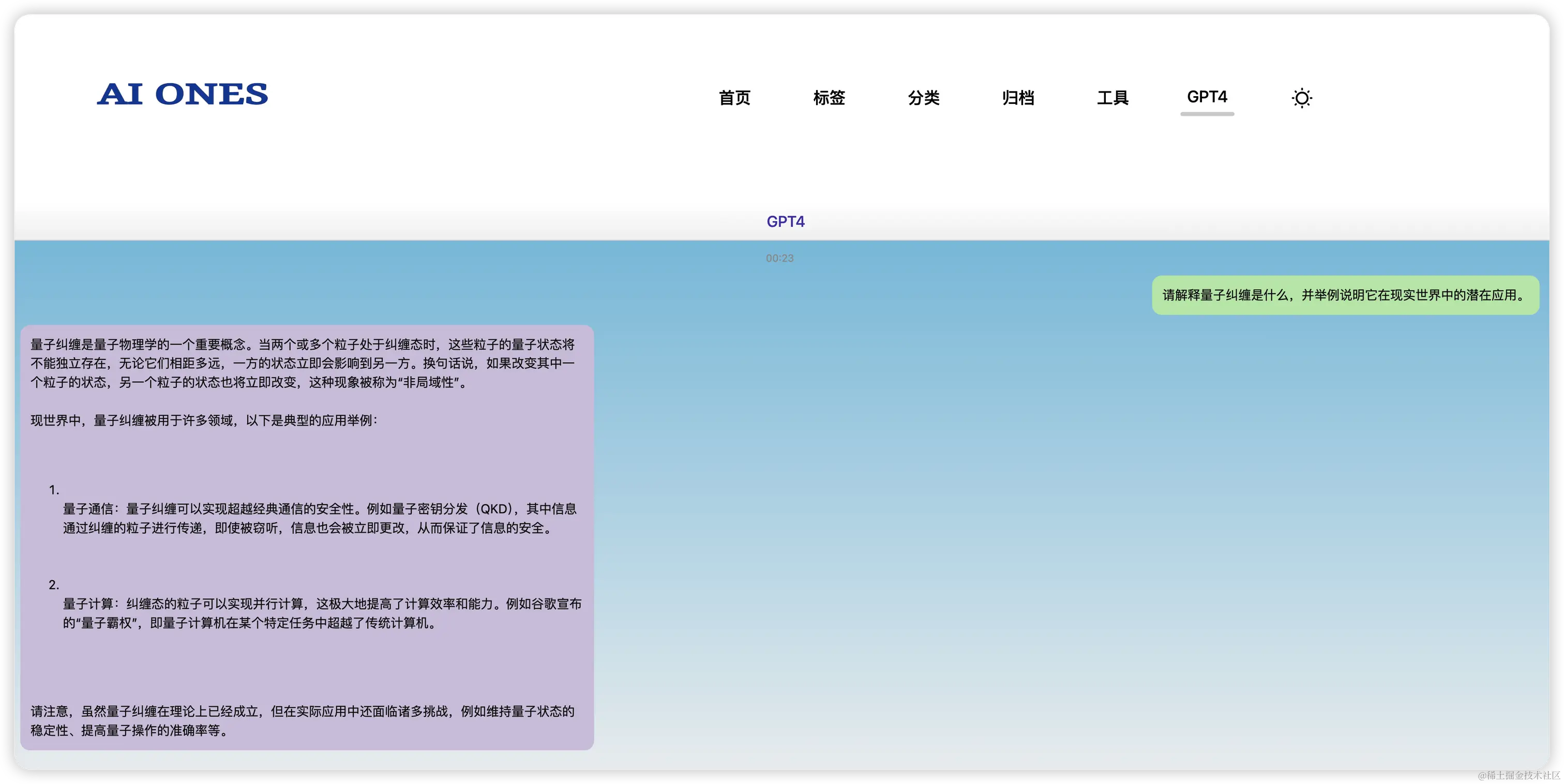Select the 归档 nav item
This screenshot has height=784, width=1564.
tap(1017, 98)
